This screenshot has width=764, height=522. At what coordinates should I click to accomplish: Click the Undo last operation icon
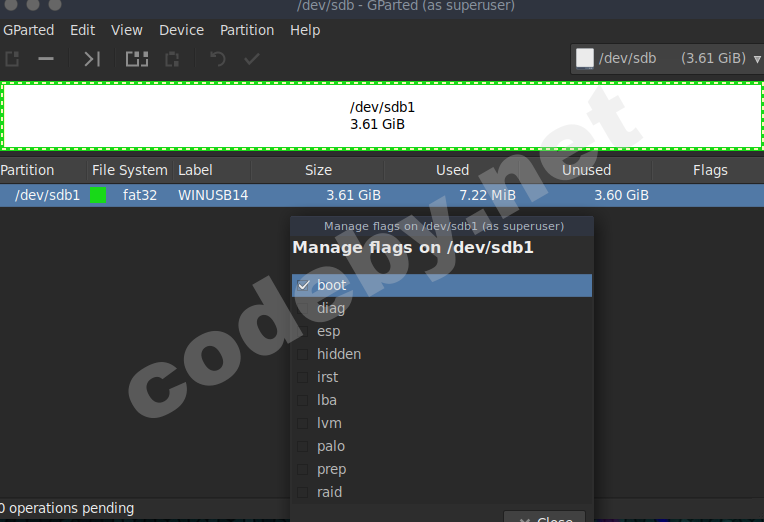coord(217,59)
